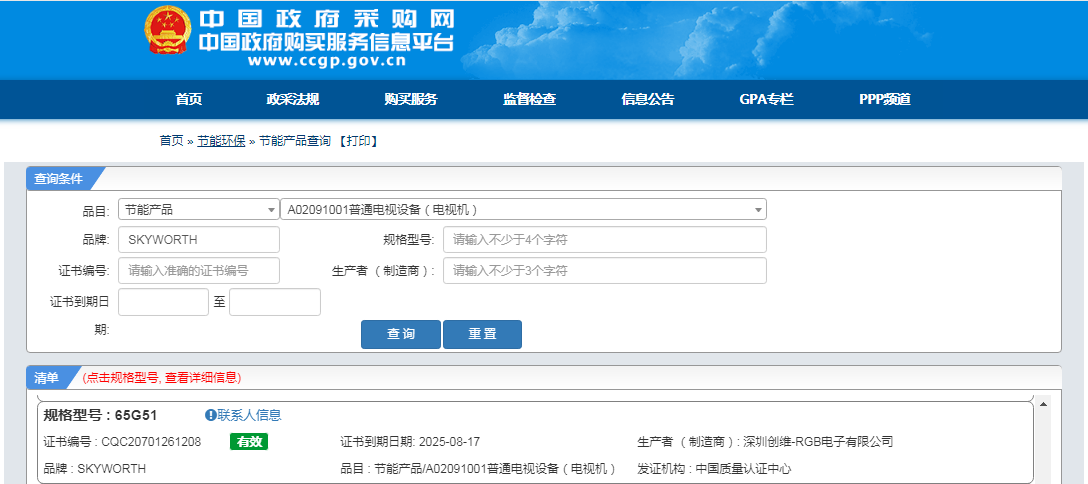
Task: Click the 规格型号 input field
Action: coord(604,240)
